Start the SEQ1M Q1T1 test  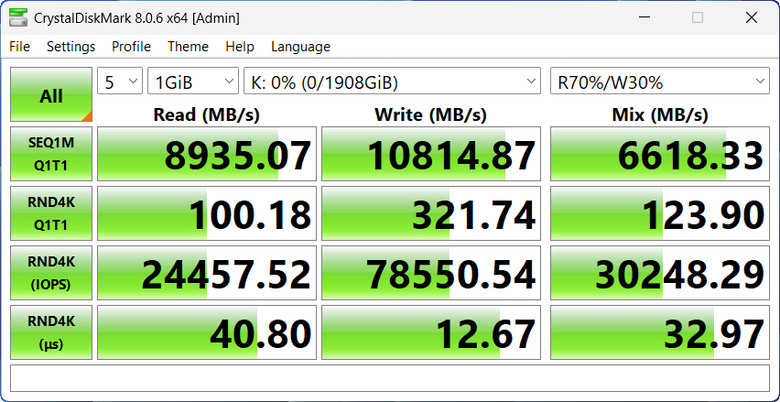51,154
